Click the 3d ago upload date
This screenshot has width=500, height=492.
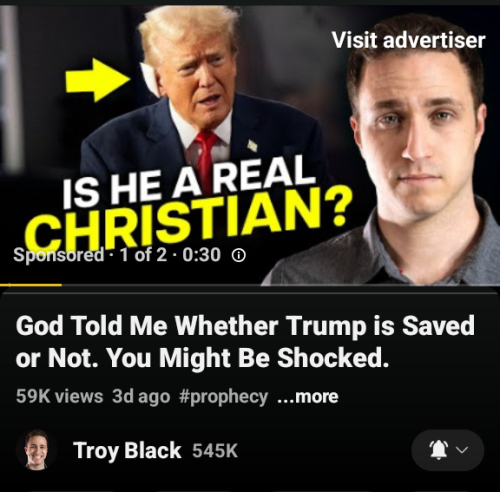tap(141, 397)
